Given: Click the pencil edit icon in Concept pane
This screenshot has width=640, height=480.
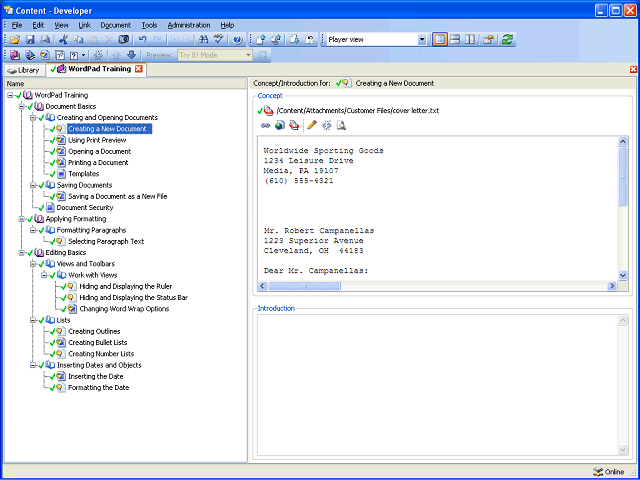Looking at the screenshot, I should (312, 125).
